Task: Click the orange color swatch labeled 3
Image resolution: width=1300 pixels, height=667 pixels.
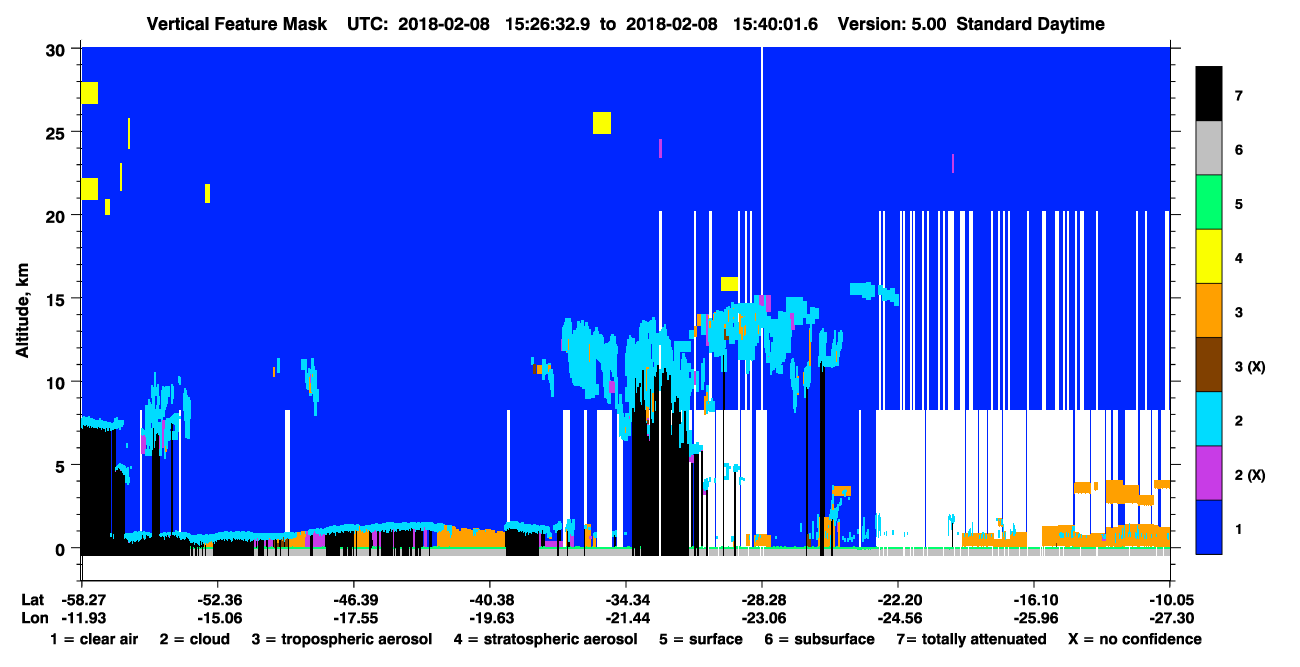Action: point(1209,310)
